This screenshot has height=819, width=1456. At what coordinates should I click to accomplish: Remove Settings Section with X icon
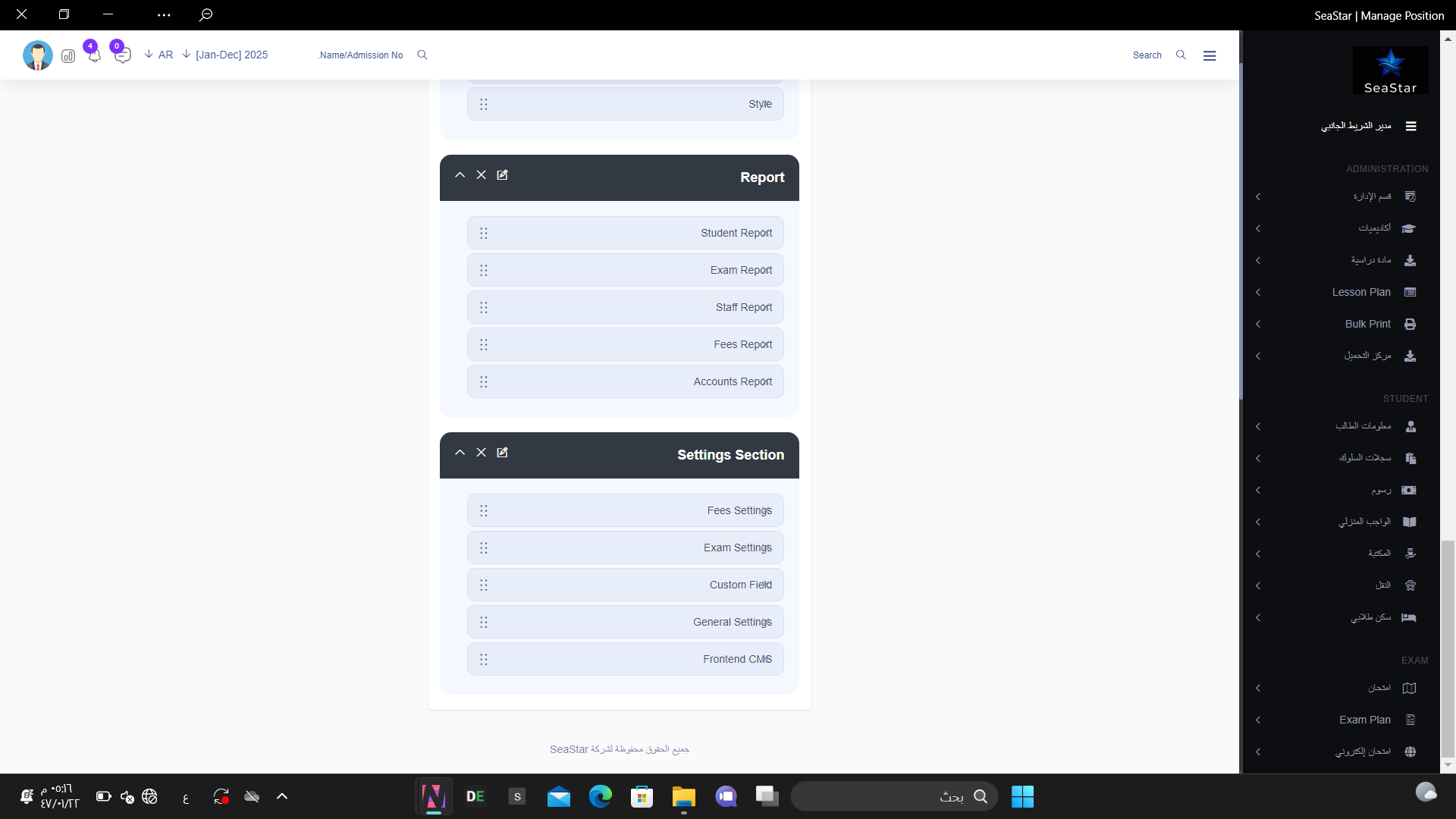481,453
